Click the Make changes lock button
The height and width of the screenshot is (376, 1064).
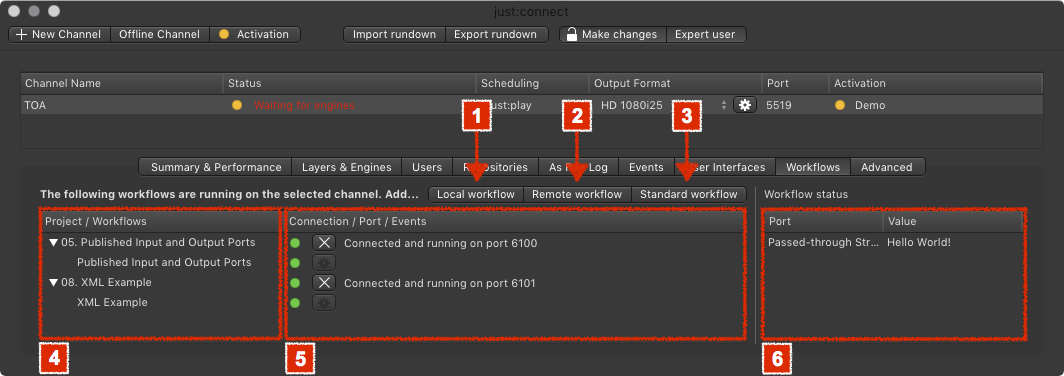613,35
